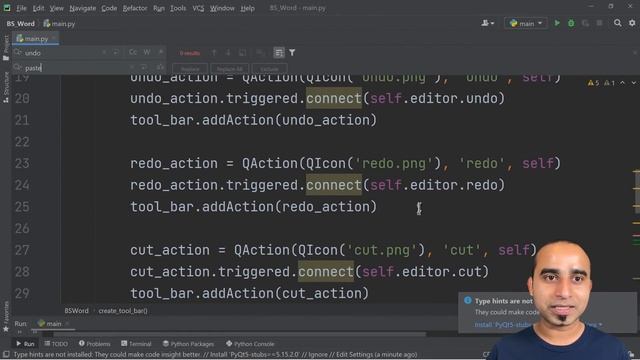Run the main configuration with green play icon
This screenshot has height=360, width=640.
click(x=557, y=23)
